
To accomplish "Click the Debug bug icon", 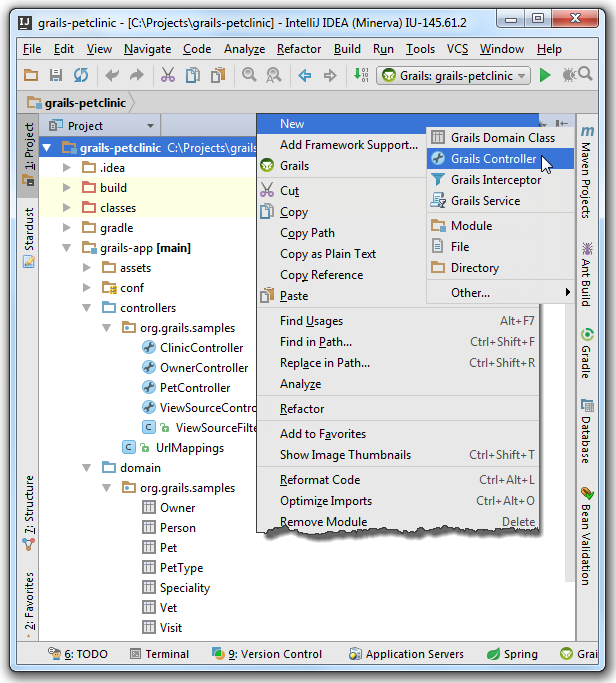I will (x=569, y=75).
